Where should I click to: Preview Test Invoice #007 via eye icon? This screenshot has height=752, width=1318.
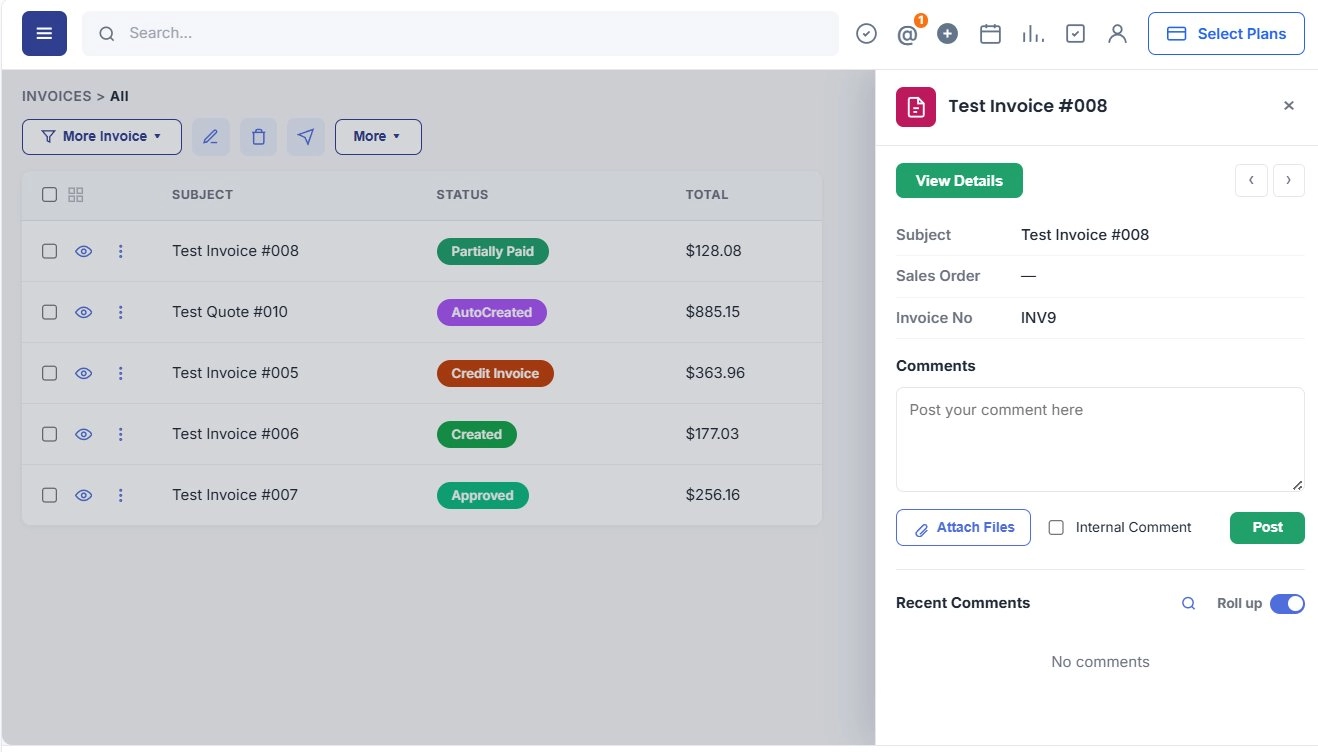[x=84, y=496]
